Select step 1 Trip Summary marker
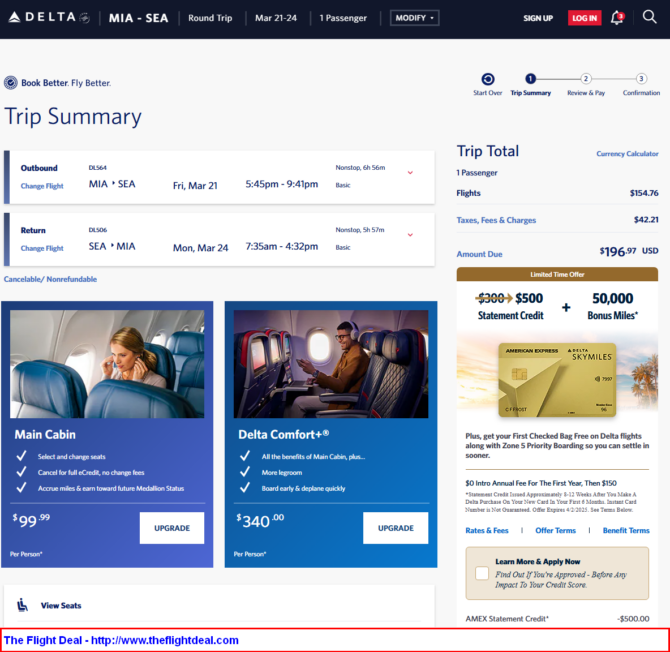 click(x=530, y=79)
